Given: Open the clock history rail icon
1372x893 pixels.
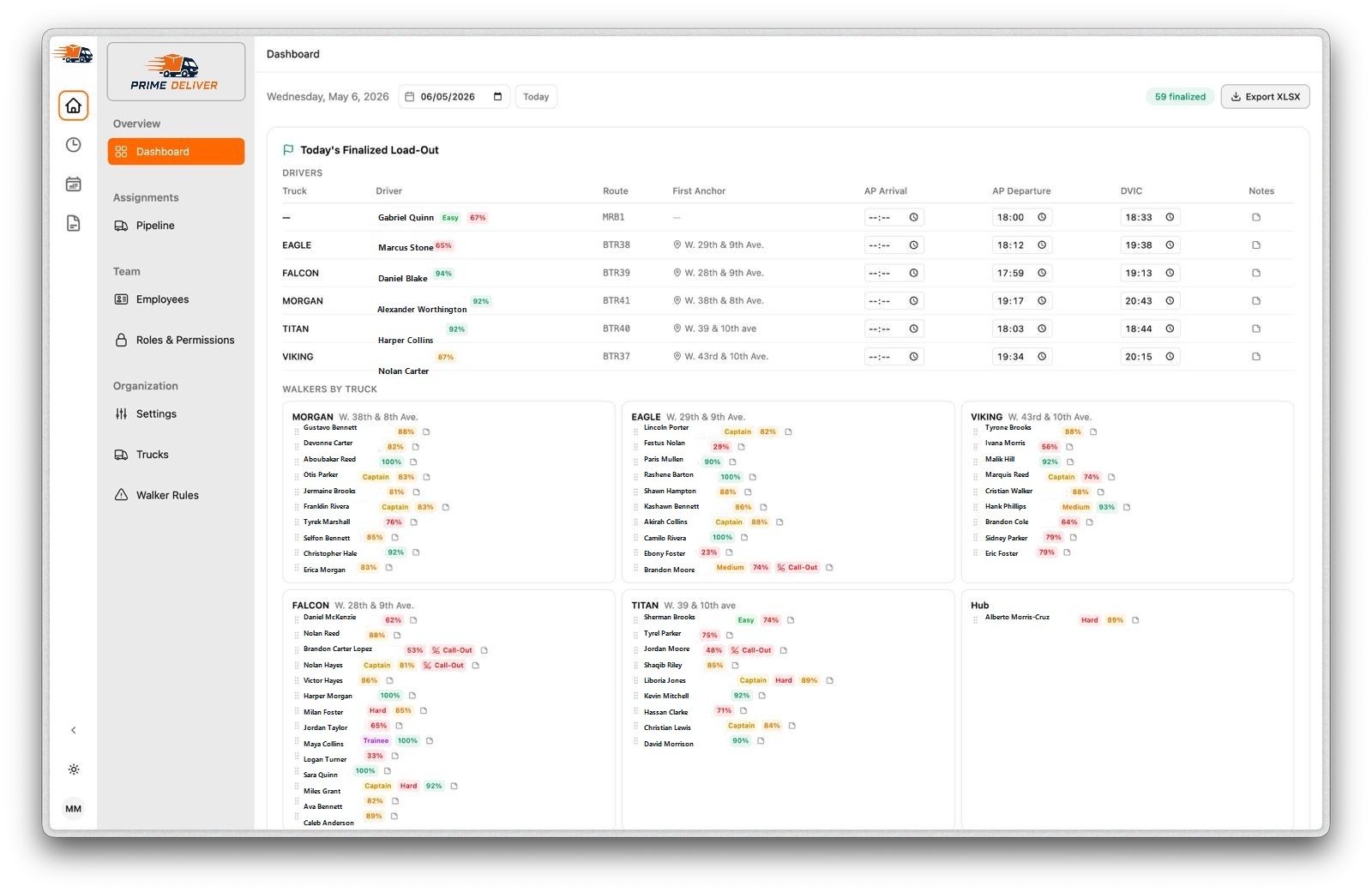Looking at the screenshot, I should (74, 145).
